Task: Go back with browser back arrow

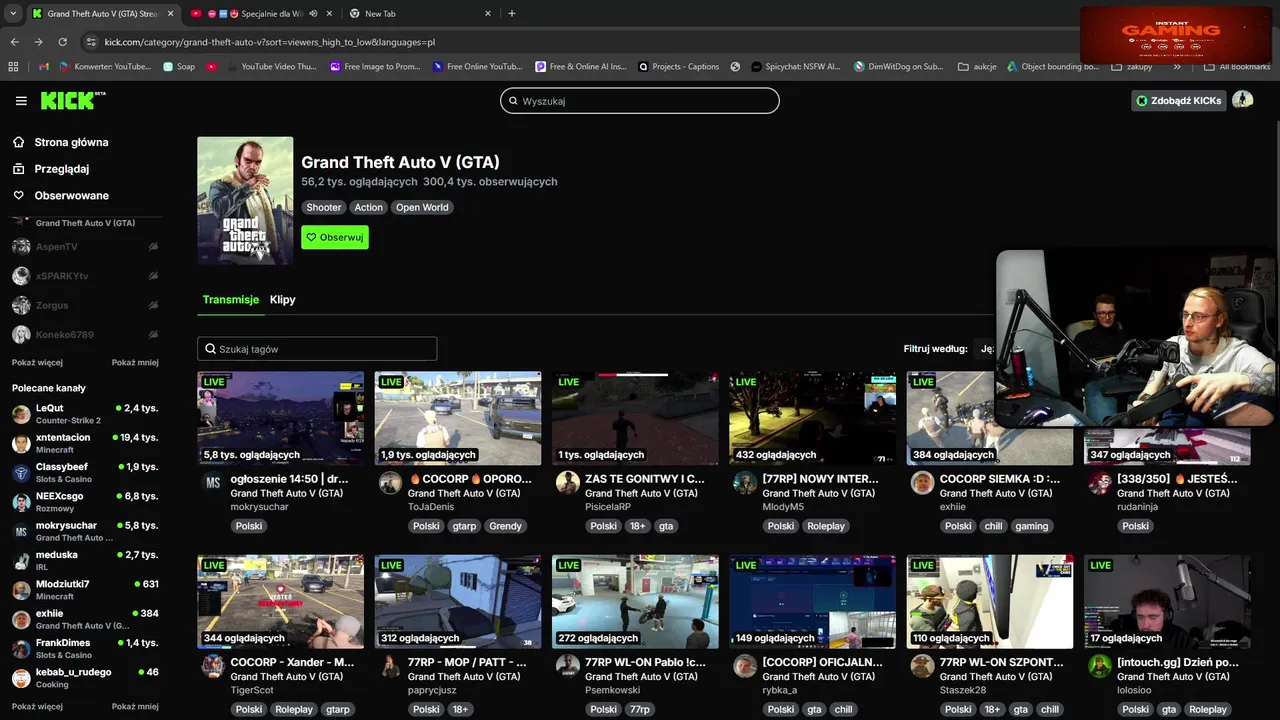Action: (14, 42)
